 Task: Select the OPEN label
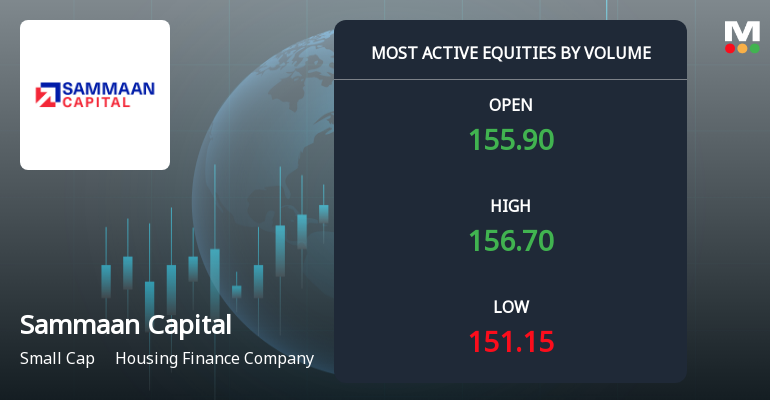click(x=511, y=105)
